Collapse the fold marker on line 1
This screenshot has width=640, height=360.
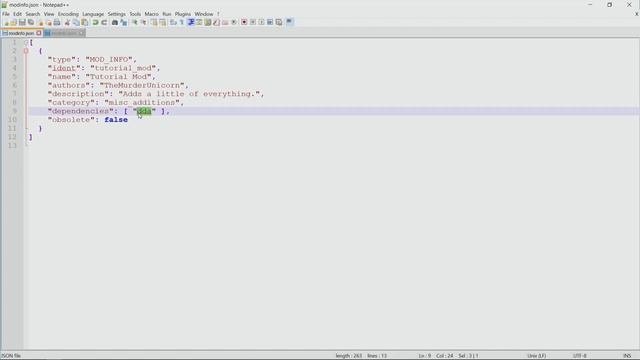[26, 42]
